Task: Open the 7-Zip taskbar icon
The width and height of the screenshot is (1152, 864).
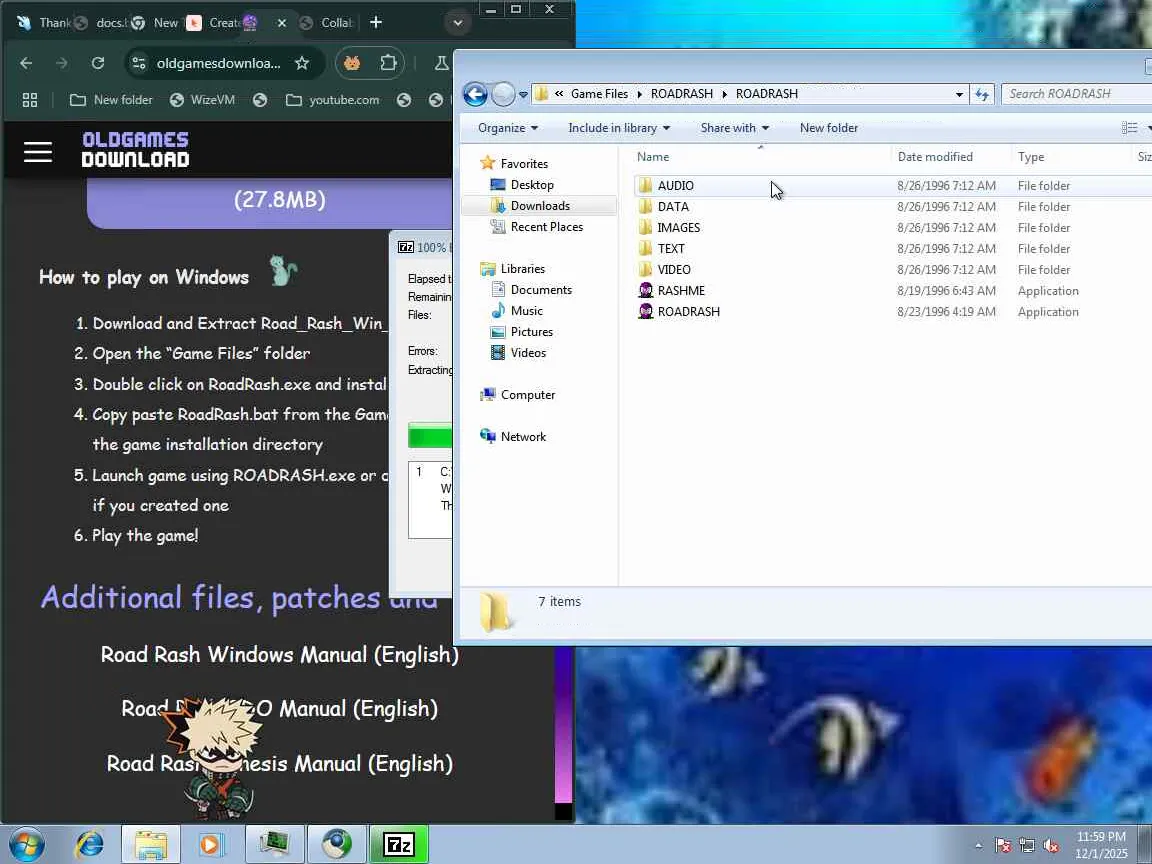Action: coord(399,845)
